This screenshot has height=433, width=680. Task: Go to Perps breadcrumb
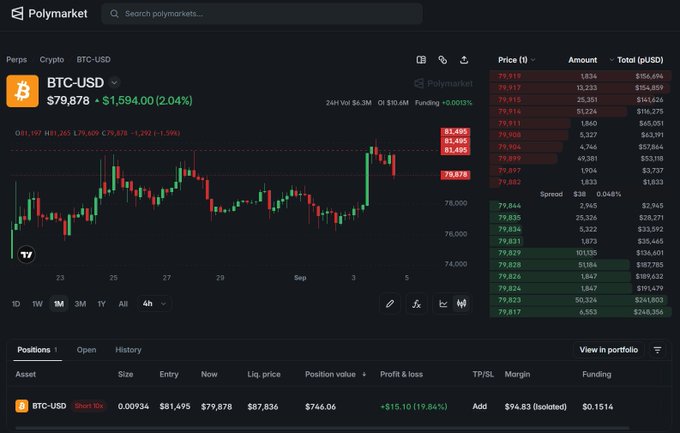point(16,59)
